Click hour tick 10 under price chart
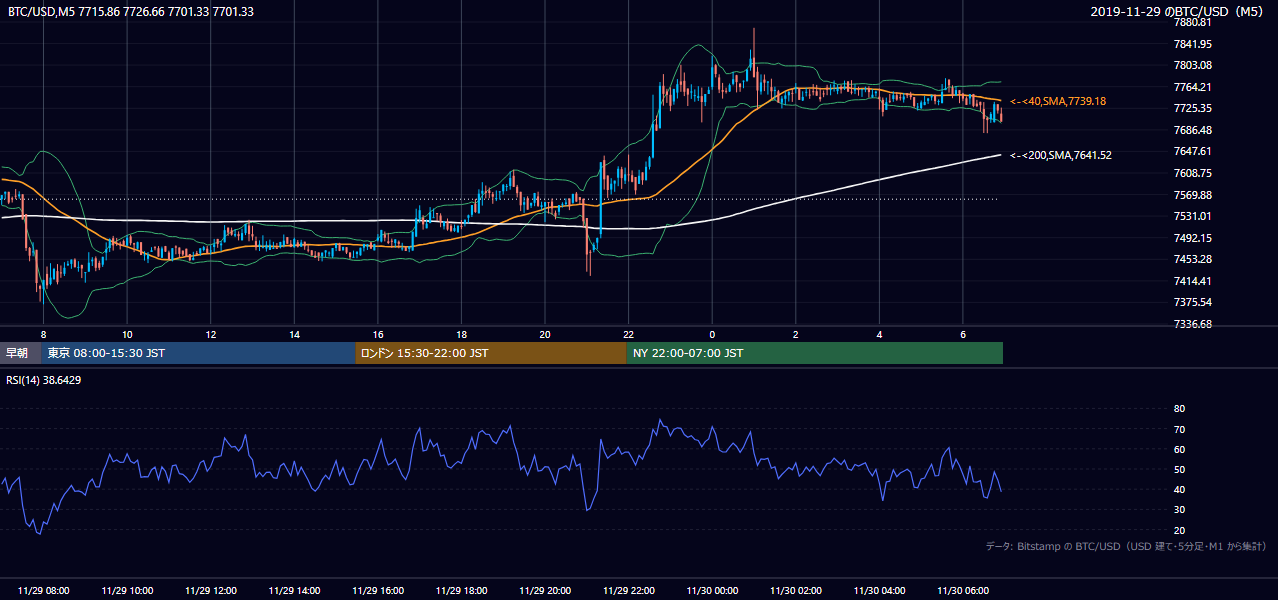The height and width of the screenshot is (600, 1278). click(x=127, y=334)
